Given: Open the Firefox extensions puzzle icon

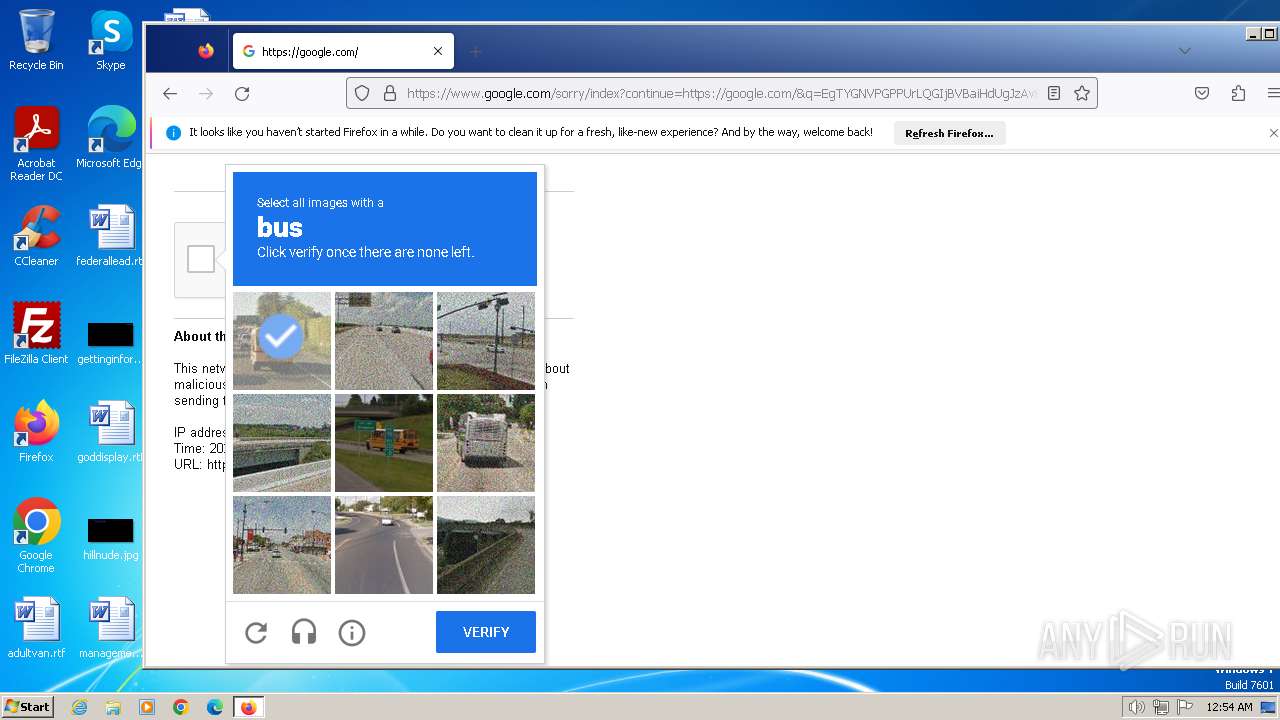Looking at the screenshot, I should 1238,93.
